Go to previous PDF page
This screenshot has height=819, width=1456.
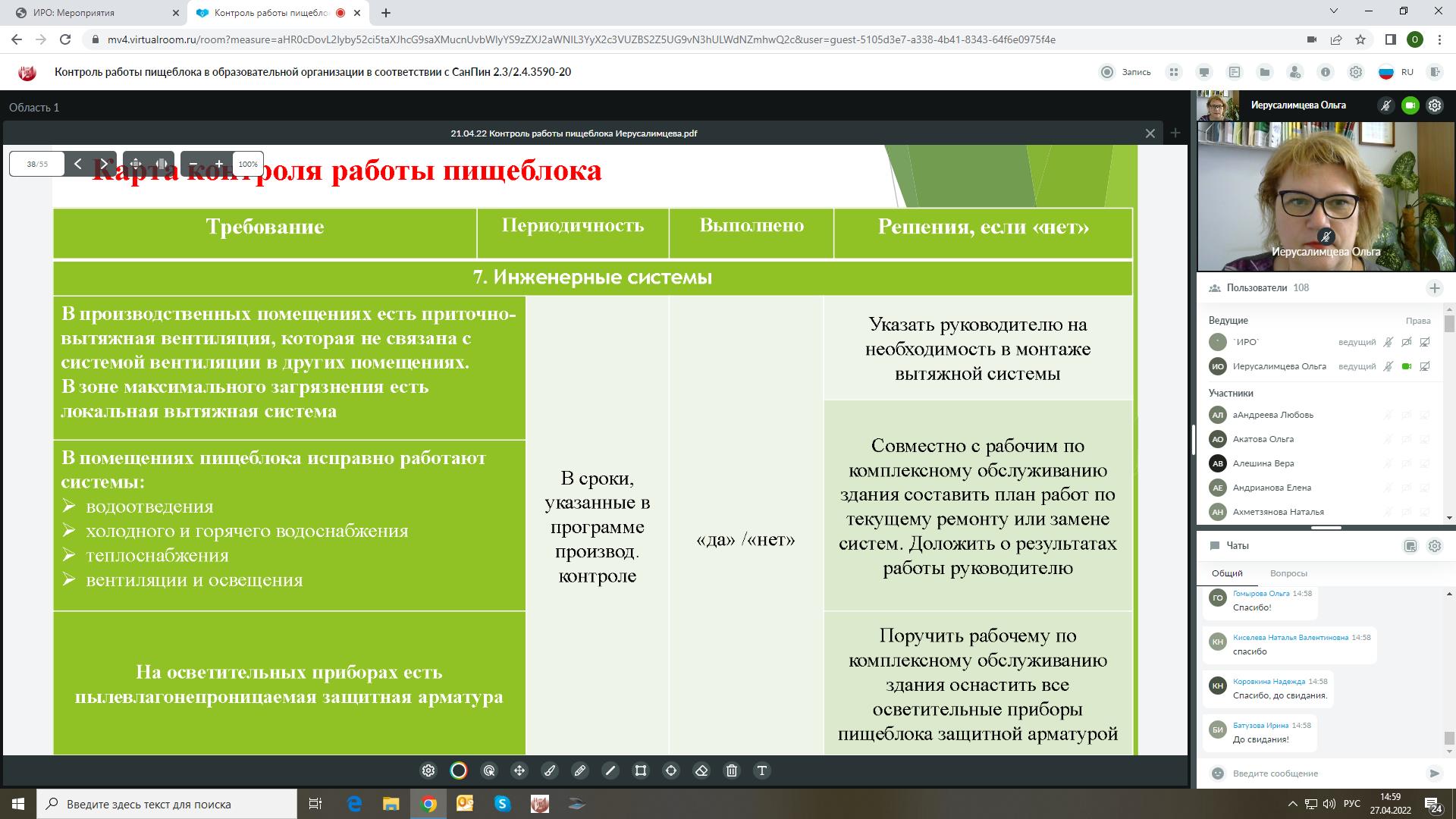(77, 164)
